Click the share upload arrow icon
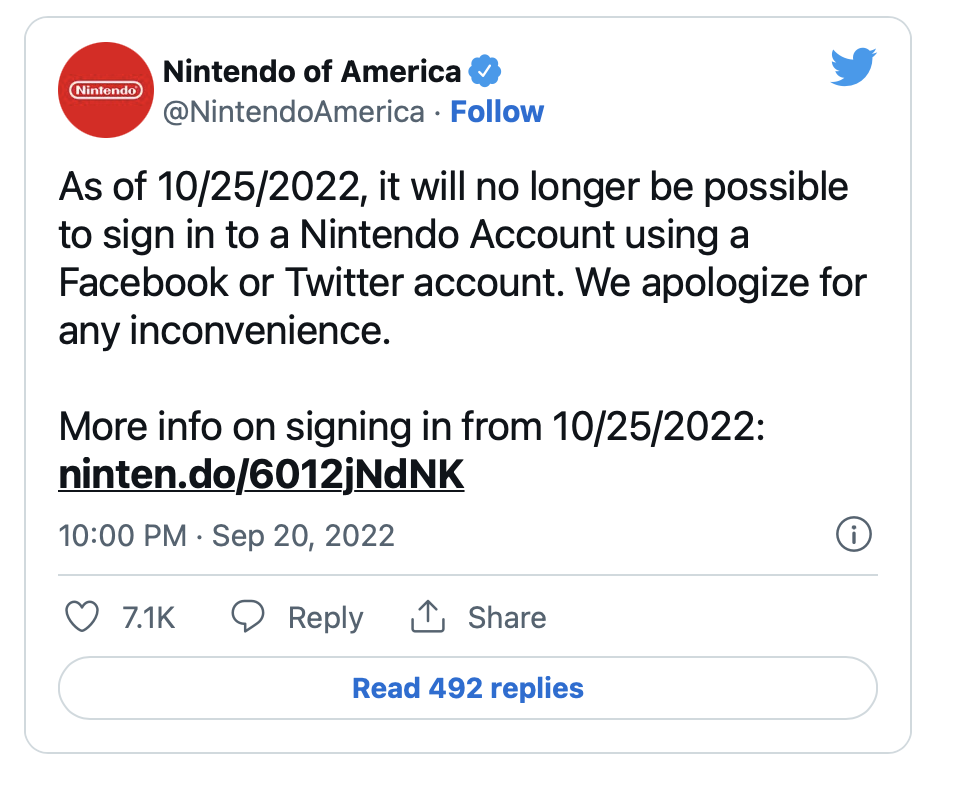This screenshot has height=806, width=954. tap(428, 616)
